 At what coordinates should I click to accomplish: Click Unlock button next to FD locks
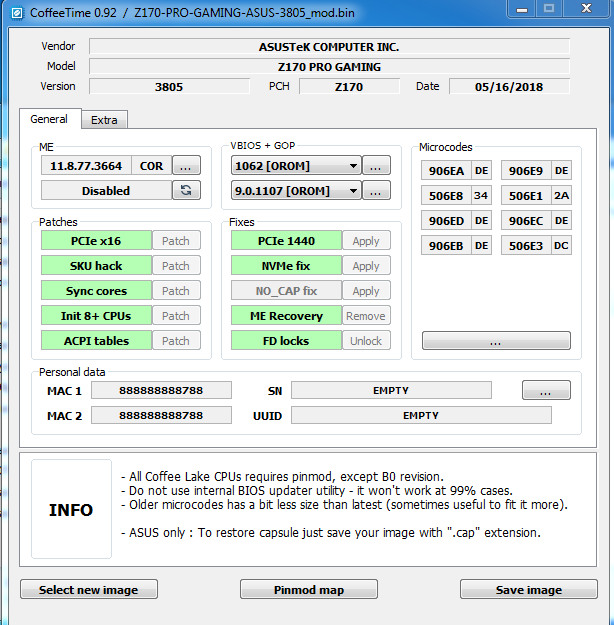tap(366, 340)
